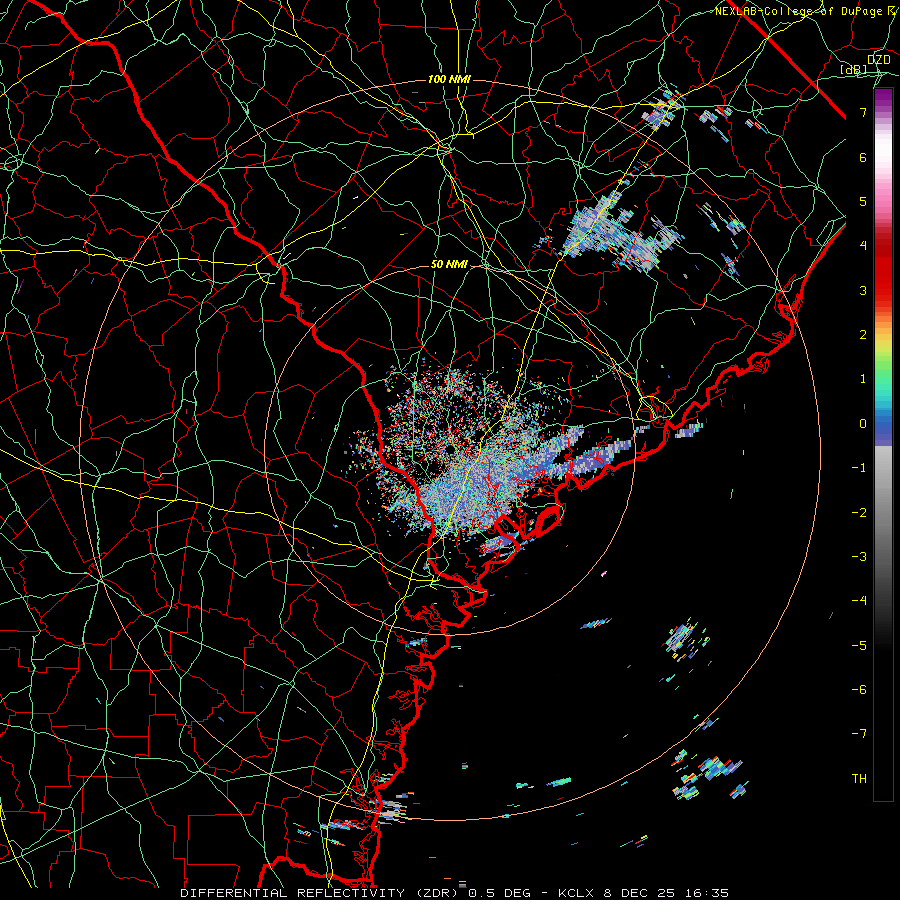This screenshot has width=900, height=900.
Task: Click the [dB] unit label
Action: (854, 69)
